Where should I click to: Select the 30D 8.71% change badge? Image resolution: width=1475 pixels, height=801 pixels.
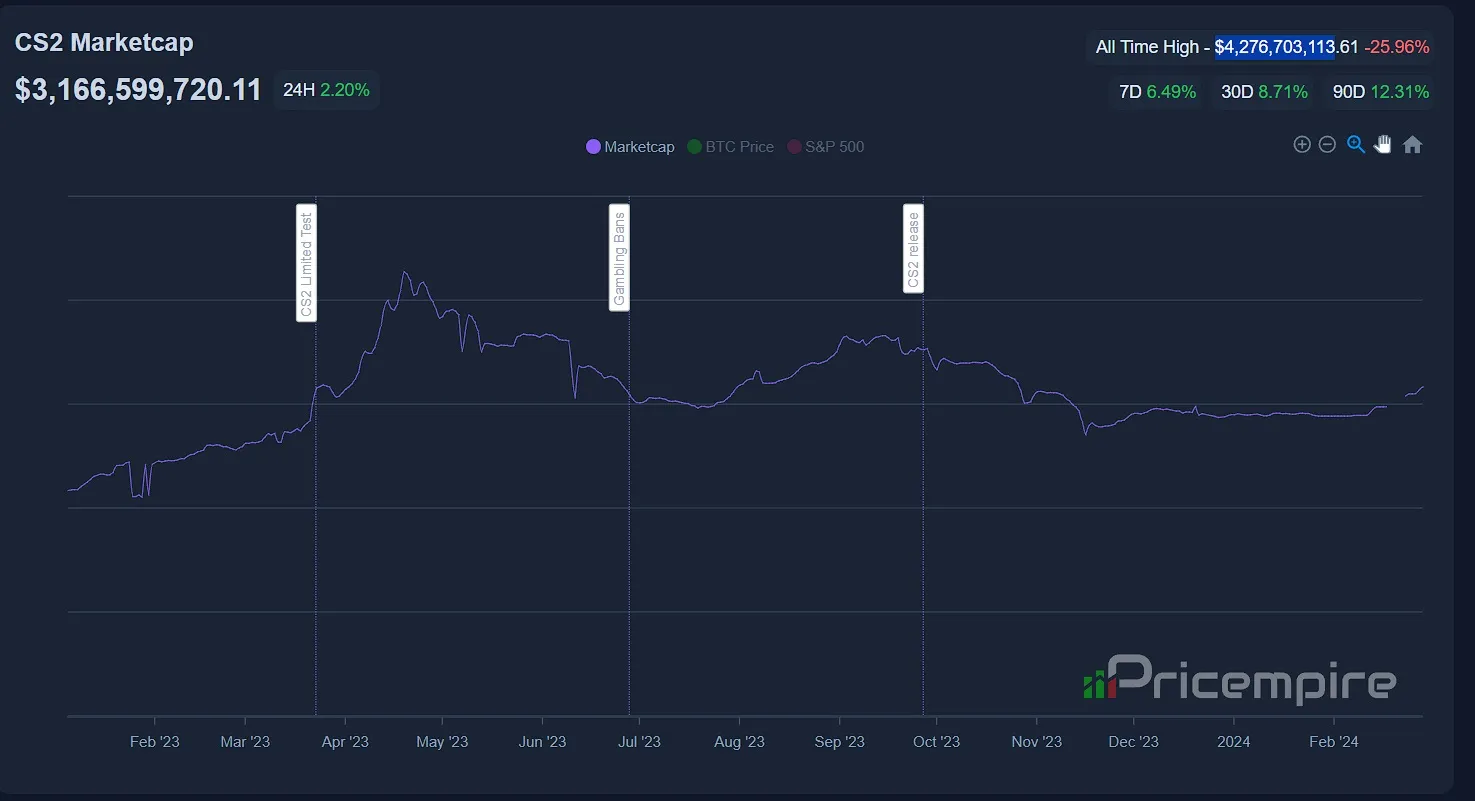(x=1264, y=92)
